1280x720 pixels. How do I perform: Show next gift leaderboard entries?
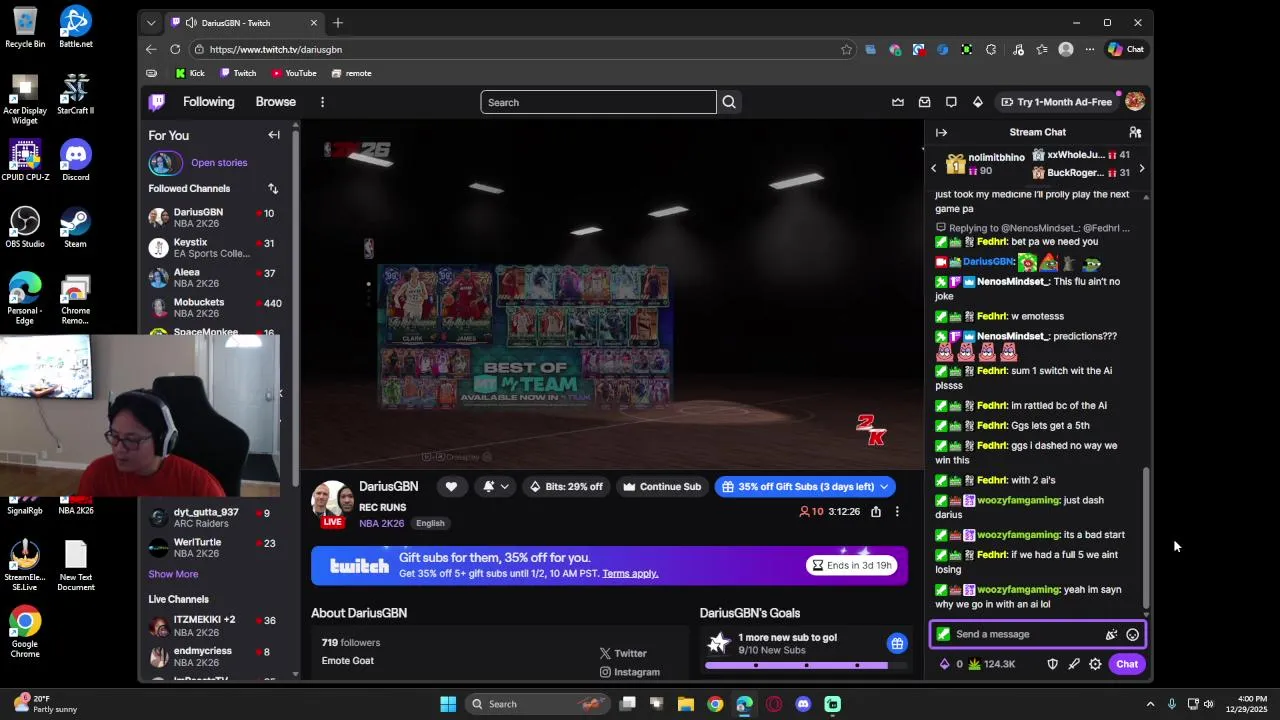pos(1142,168)
